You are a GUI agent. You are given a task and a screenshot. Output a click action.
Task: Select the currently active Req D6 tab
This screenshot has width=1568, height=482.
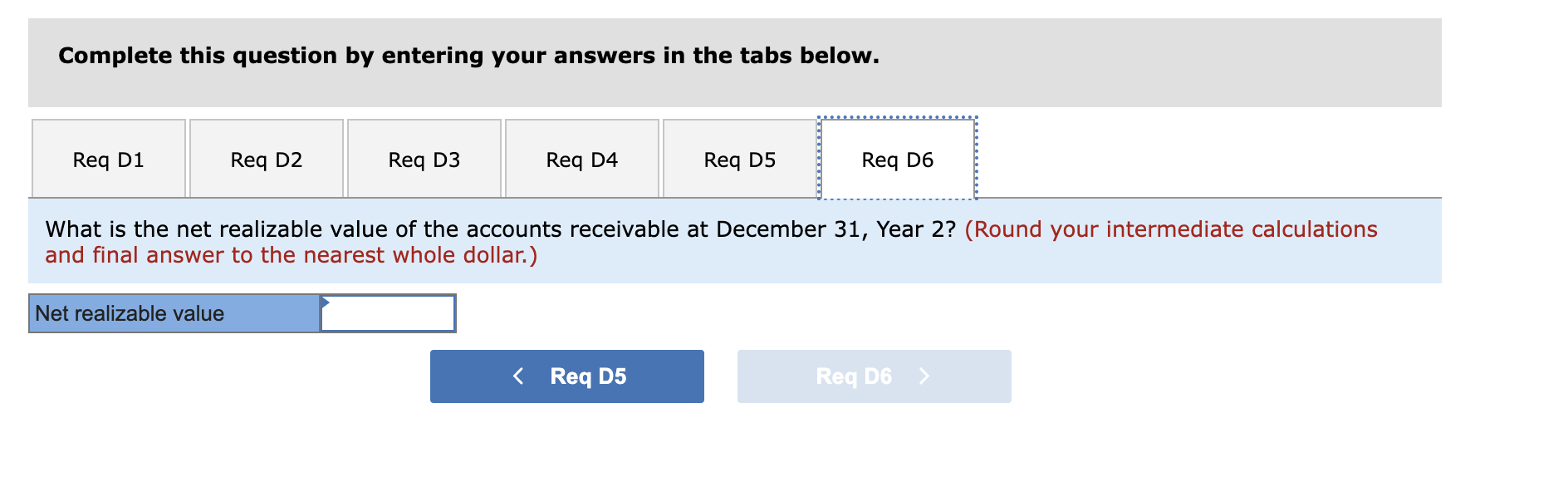pyautogui.click(x=897, y=159)
